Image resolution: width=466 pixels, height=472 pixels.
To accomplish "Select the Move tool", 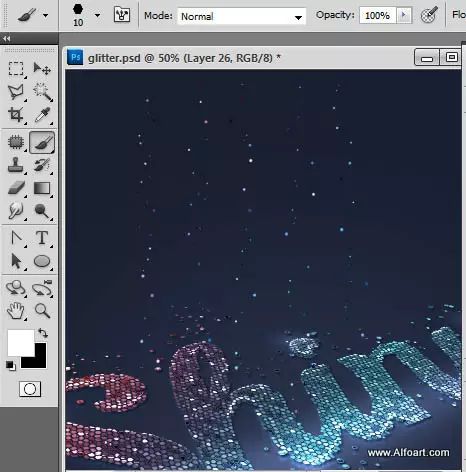I will [x=42, y=69].
